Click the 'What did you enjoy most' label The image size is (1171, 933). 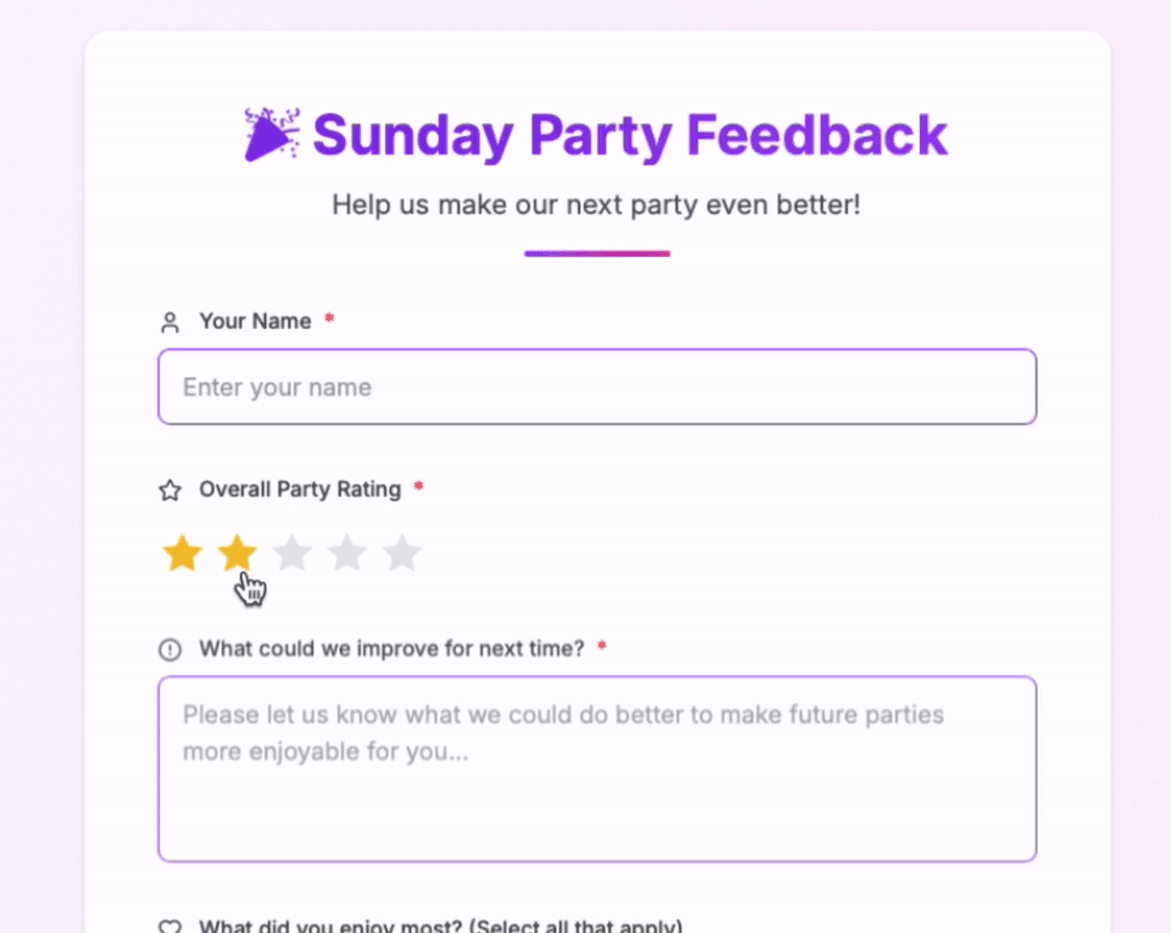click(440, 925)
